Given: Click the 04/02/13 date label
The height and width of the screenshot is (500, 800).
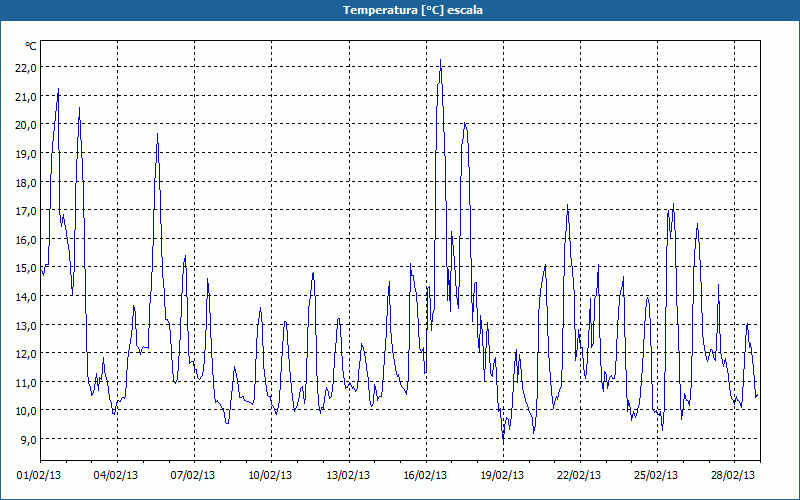Looking at the screenshot, I should point(116,476).
